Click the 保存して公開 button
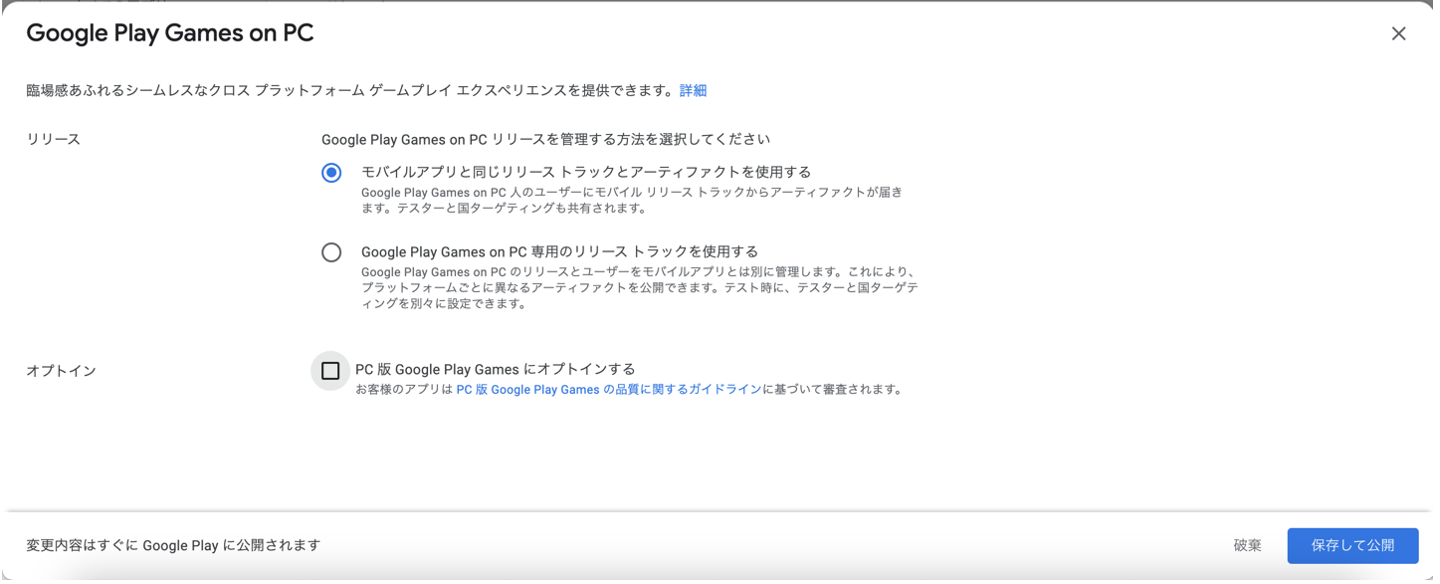1440x584 pixels. coord(1352,546)
